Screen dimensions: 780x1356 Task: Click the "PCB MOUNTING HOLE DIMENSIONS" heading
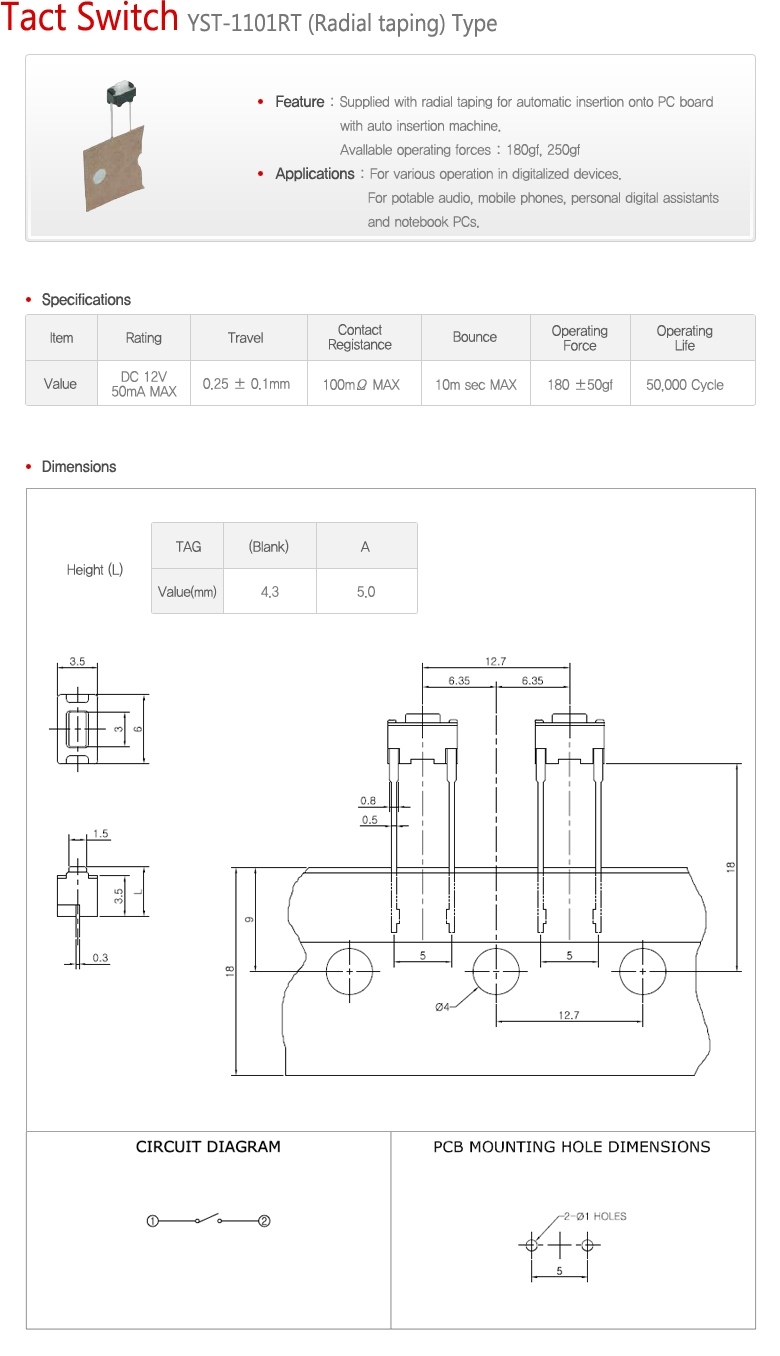(571, 1147)
